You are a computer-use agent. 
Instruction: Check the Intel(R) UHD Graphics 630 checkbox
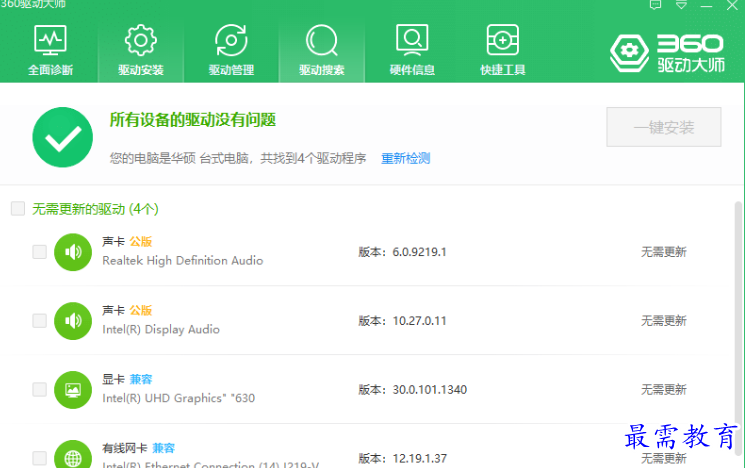coord(39,390)
